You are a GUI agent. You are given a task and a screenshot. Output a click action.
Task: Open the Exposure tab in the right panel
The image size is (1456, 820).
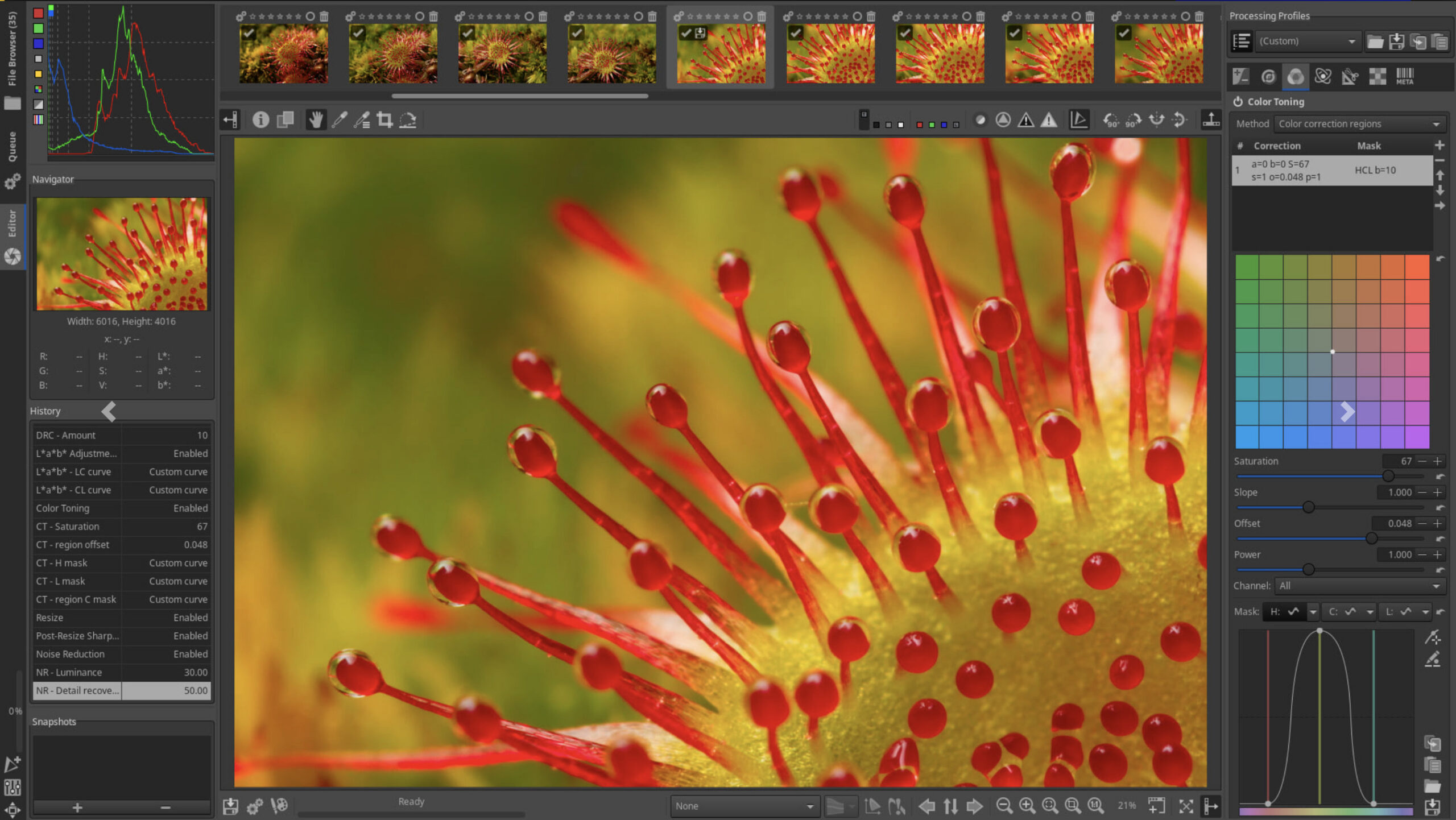pos(1240,76)
